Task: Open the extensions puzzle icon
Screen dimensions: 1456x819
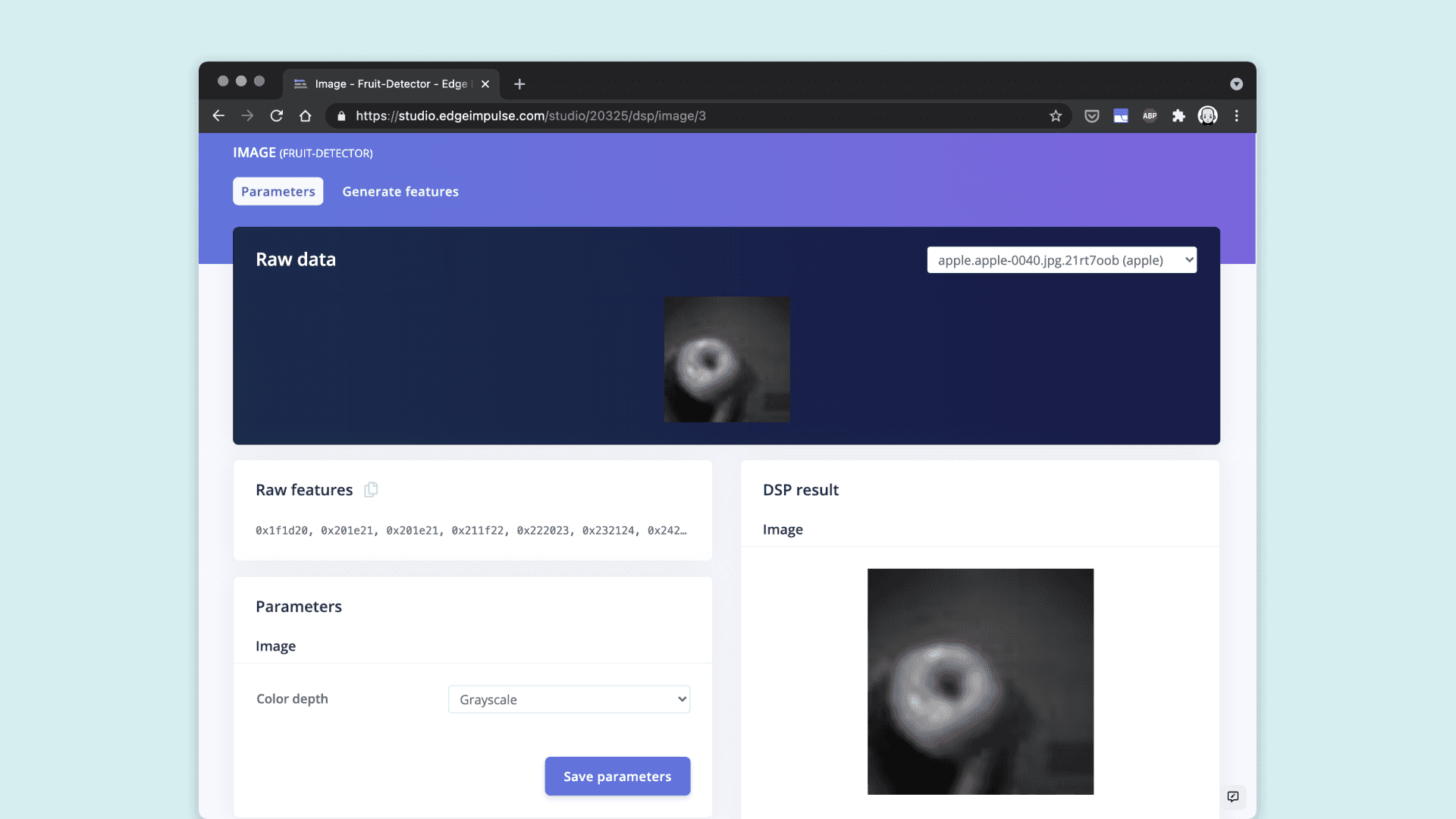Action: click(1178, 116)
